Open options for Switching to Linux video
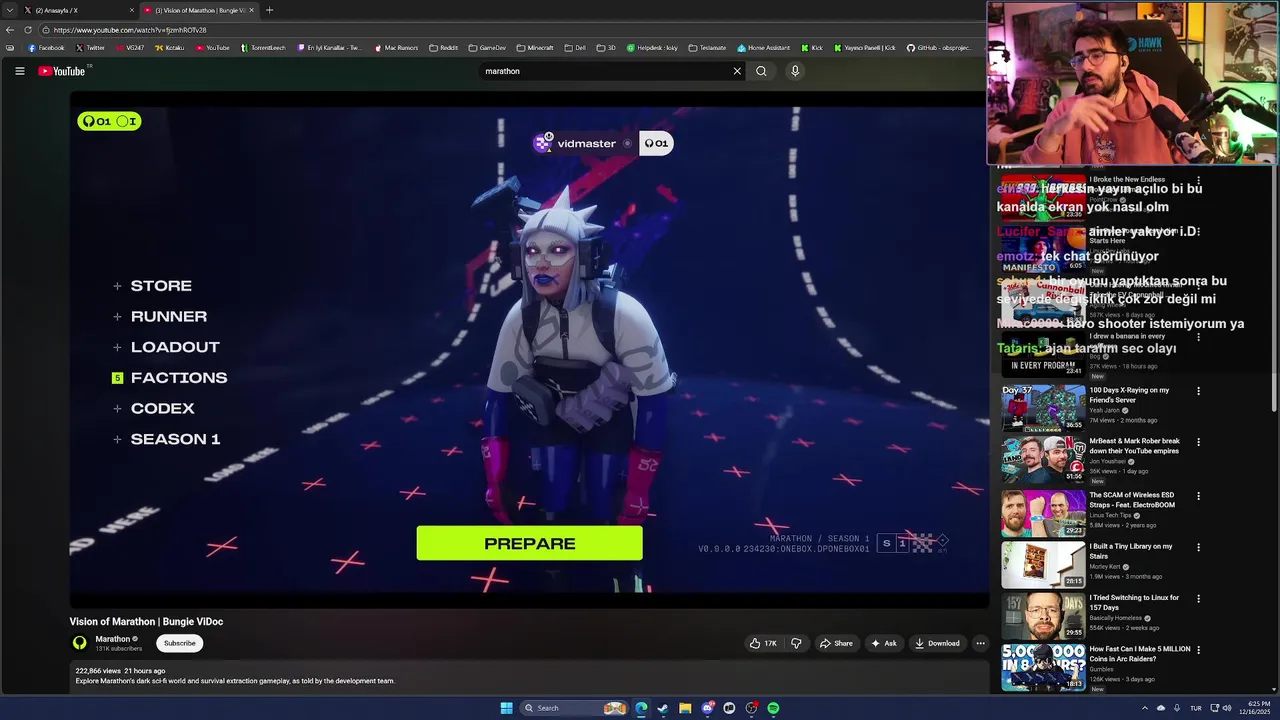Screen dimensions: 1280x720 tap(1198, 598)
